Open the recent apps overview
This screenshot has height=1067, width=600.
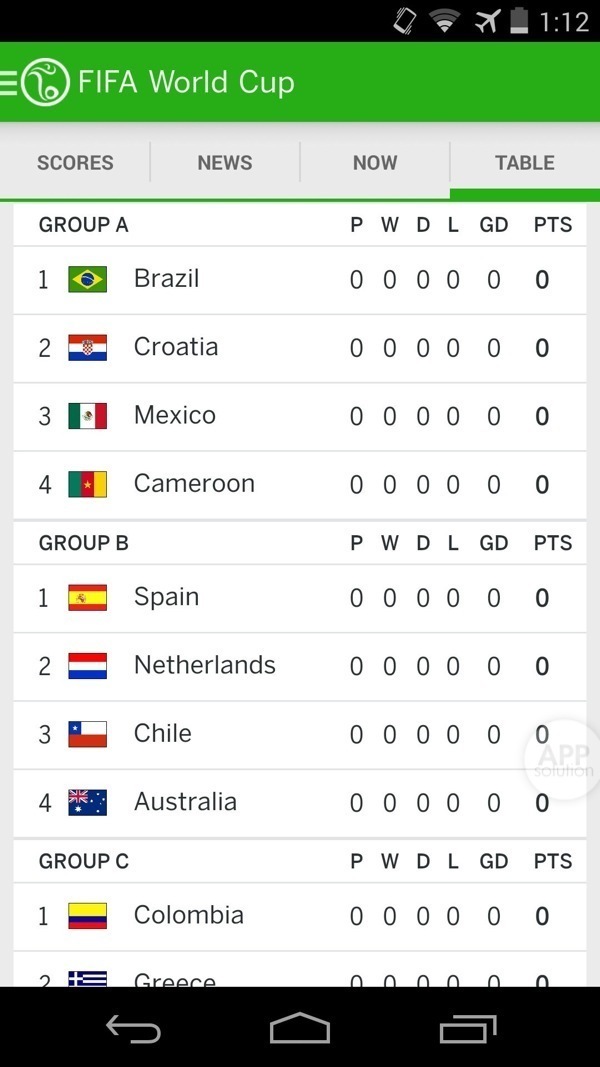(x=467, y=1028)
